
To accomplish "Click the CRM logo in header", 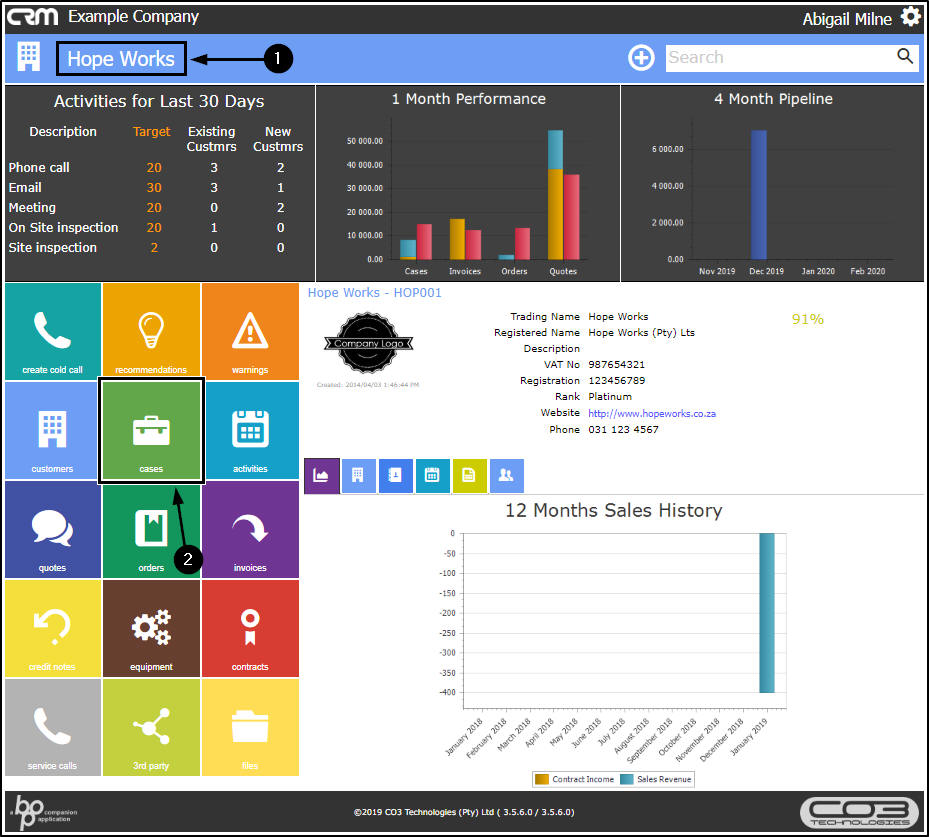I will pos(33,17).
